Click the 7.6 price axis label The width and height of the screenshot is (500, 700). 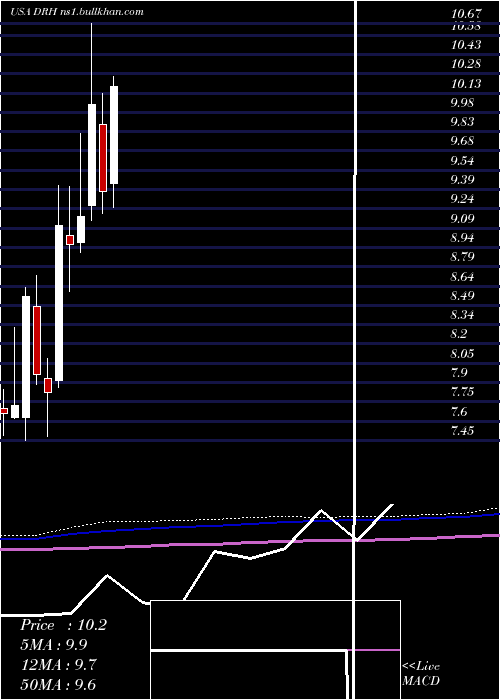pyautogui.click(x=459, y=412)
